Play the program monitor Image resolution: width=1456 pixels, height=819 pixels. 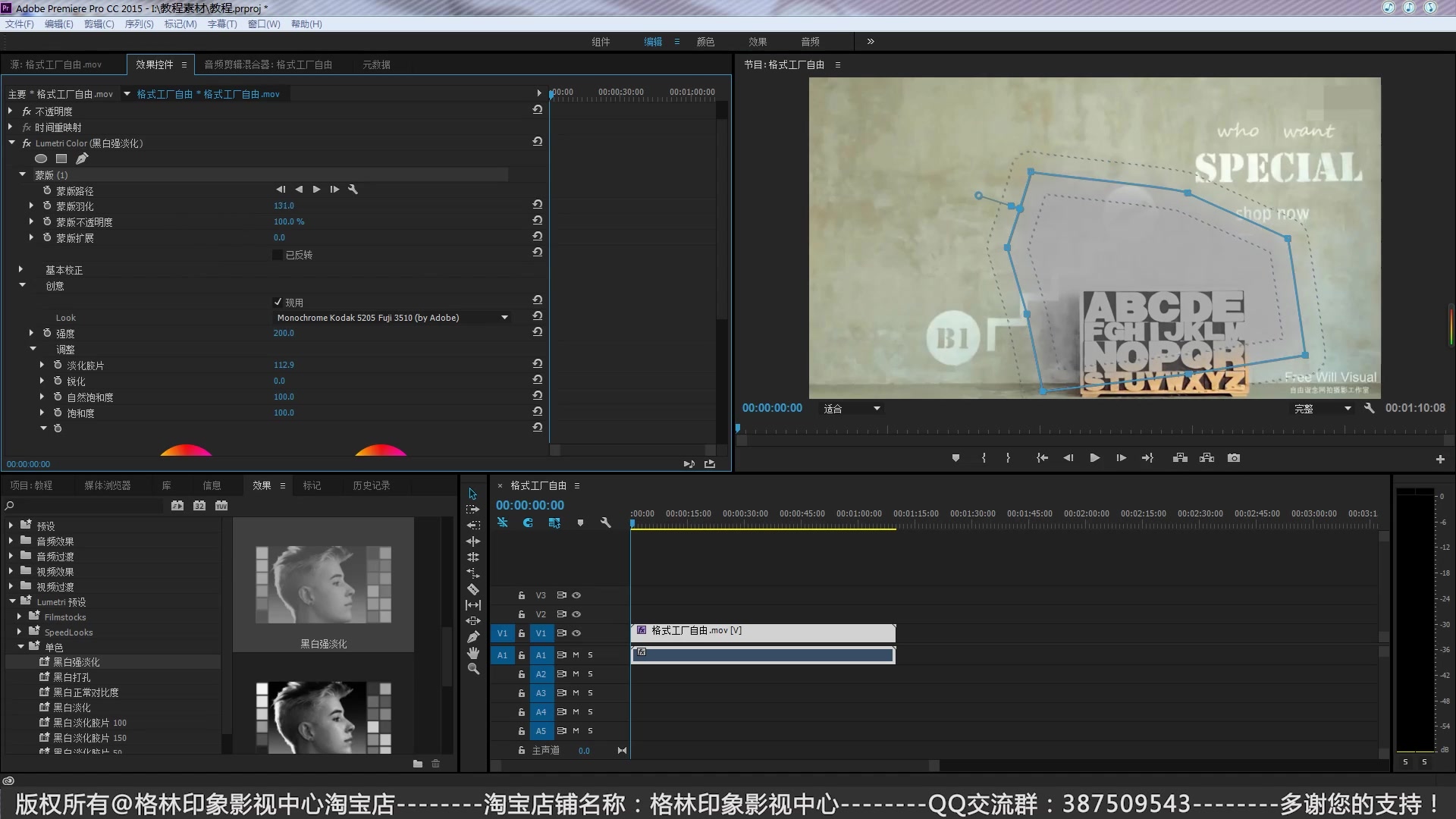[x=1094, y=458]
